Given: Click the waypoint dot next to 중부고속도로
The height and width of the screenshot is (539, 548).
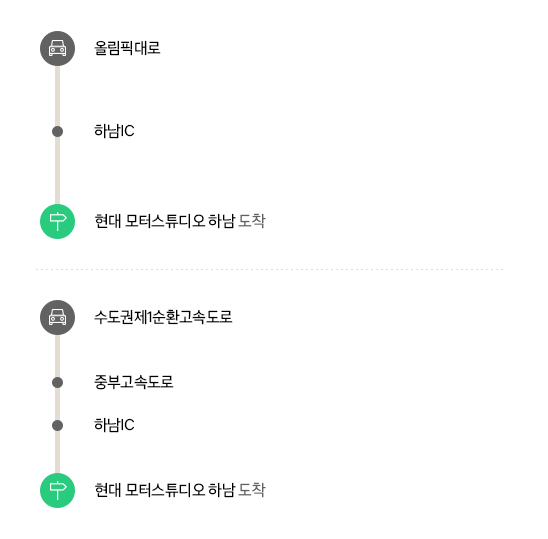Looking at the screenshot, I should click(x=57, y=382).
